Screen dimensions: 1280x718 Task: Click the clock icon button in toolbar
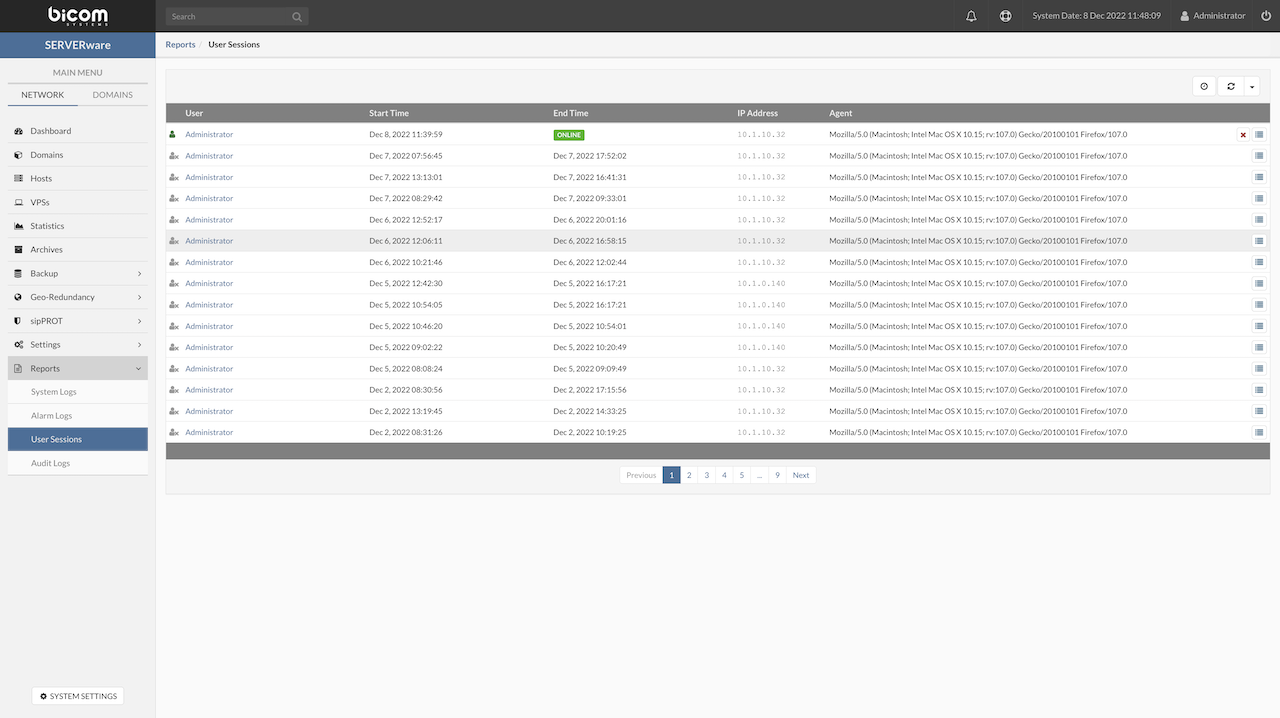[1204, 87]
